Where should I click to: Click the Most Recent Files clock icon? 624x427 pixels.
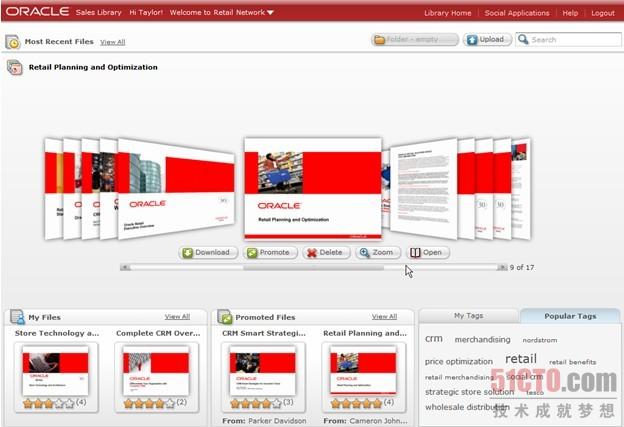tap(13, 41)
